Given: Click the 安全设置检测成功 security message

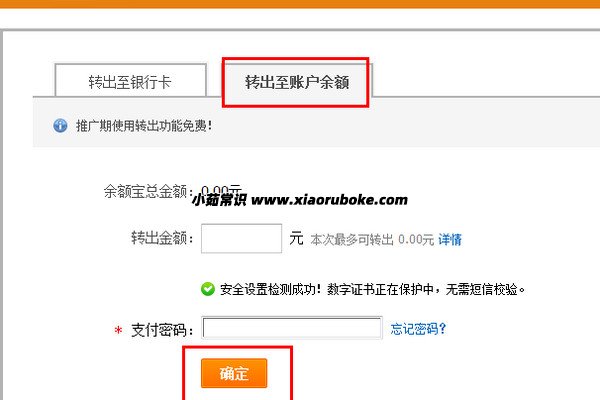Looking at the screenshot, I should [x=372, y=289].
